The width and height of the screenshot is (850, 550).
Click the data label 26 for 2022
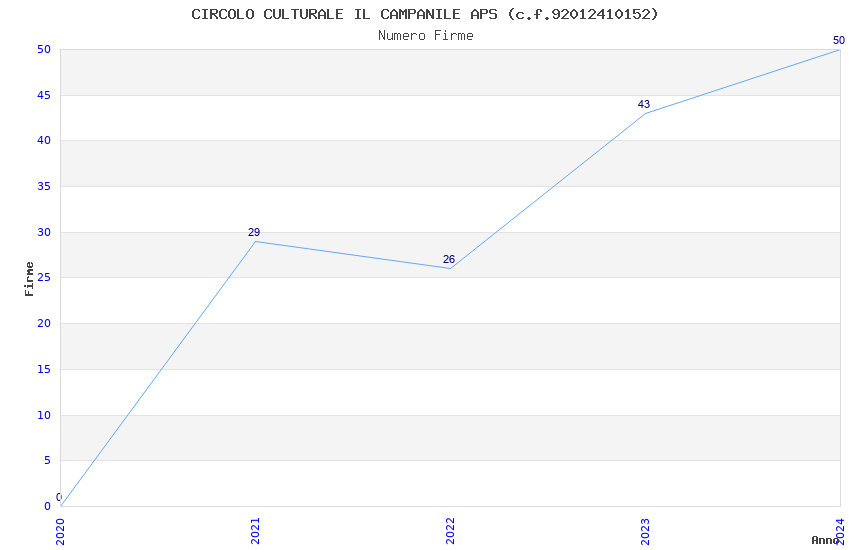(448, 260)
